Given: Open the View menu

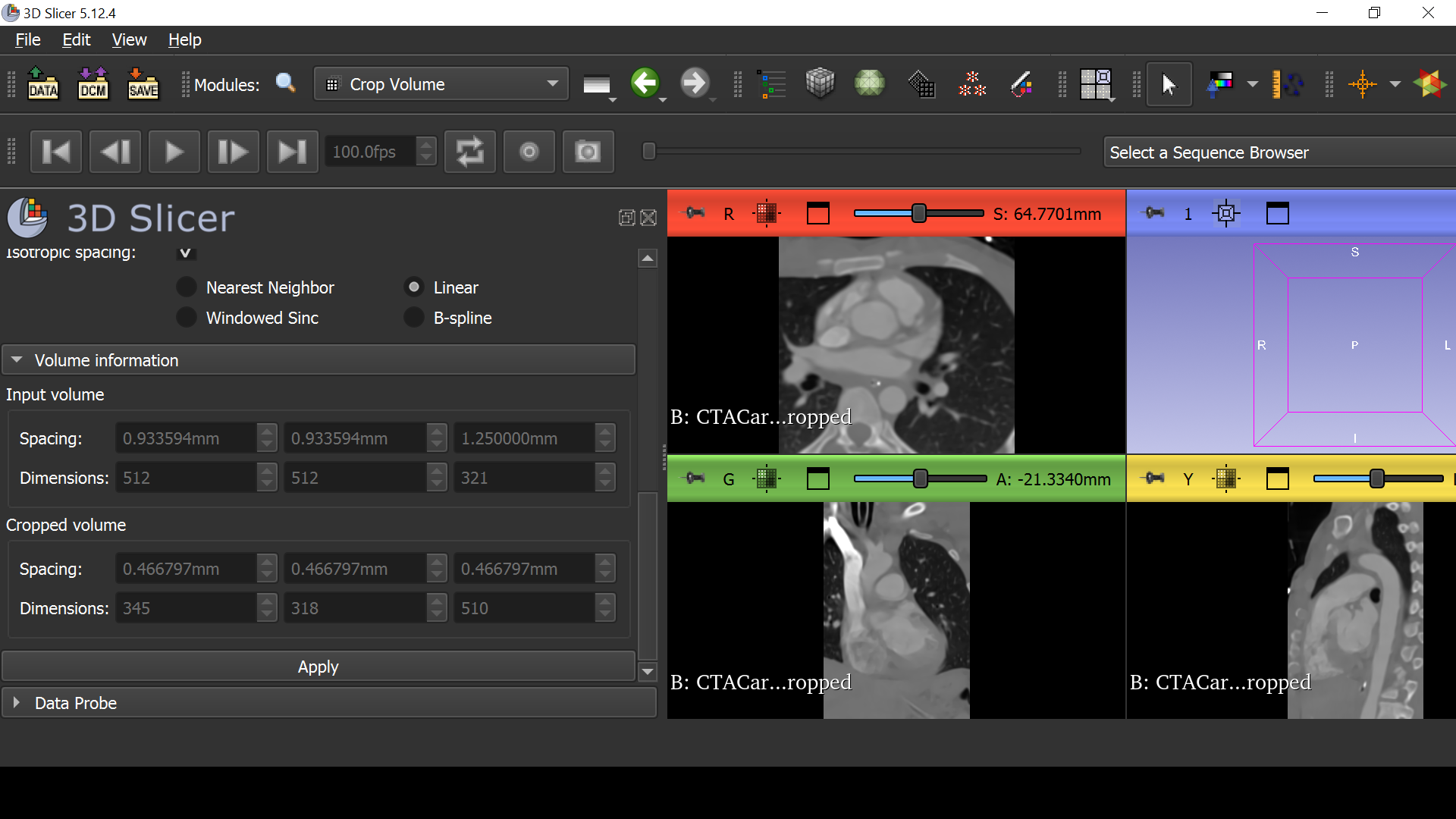Looking at the screenshot, I should (129, 40).
